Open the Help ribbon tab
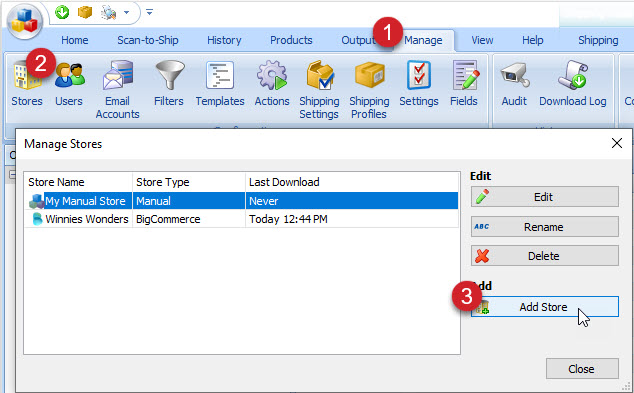 (x=533, y=40)
